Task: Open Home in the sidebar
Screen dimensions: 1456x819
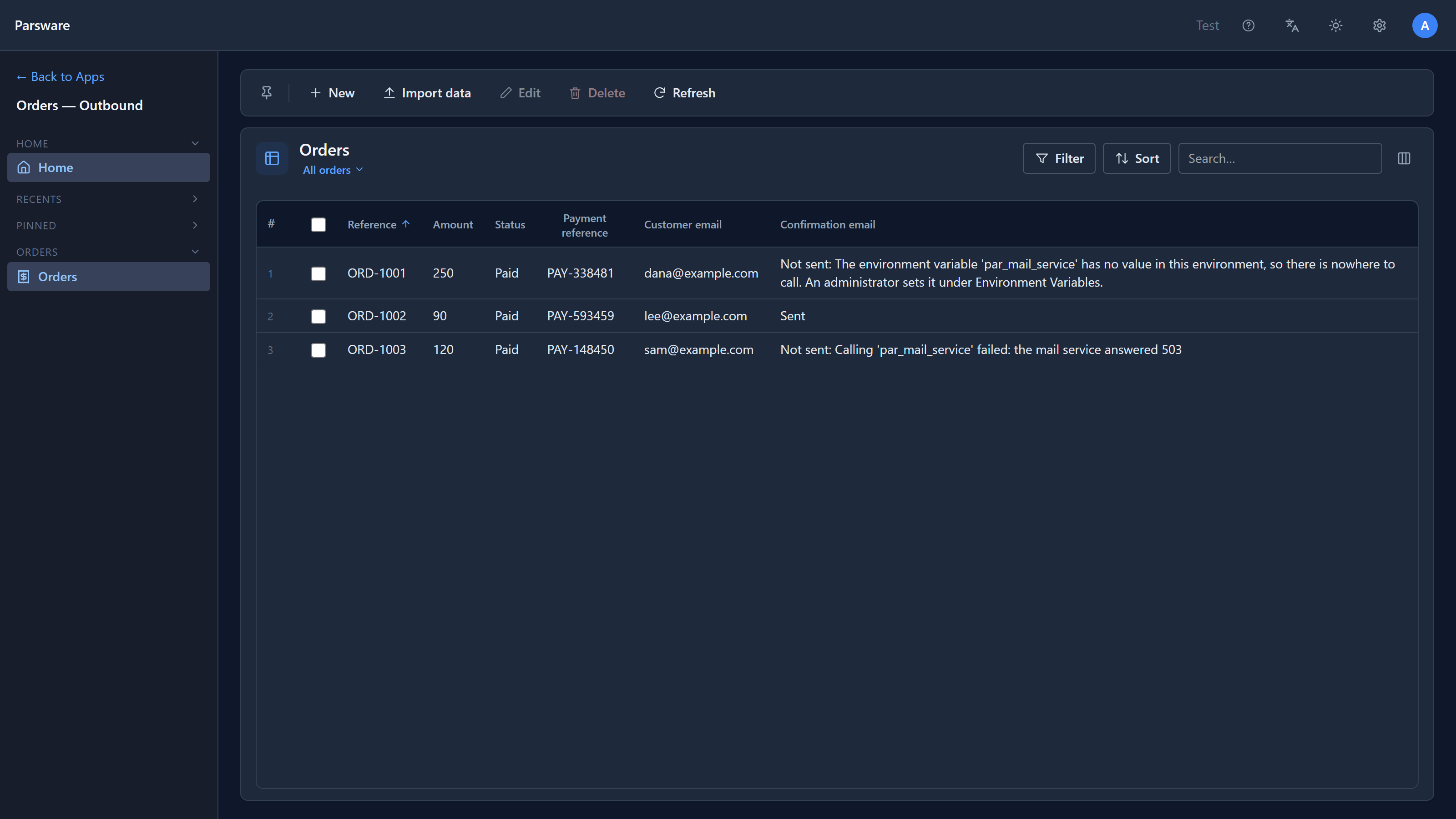Action: (109, 167)
